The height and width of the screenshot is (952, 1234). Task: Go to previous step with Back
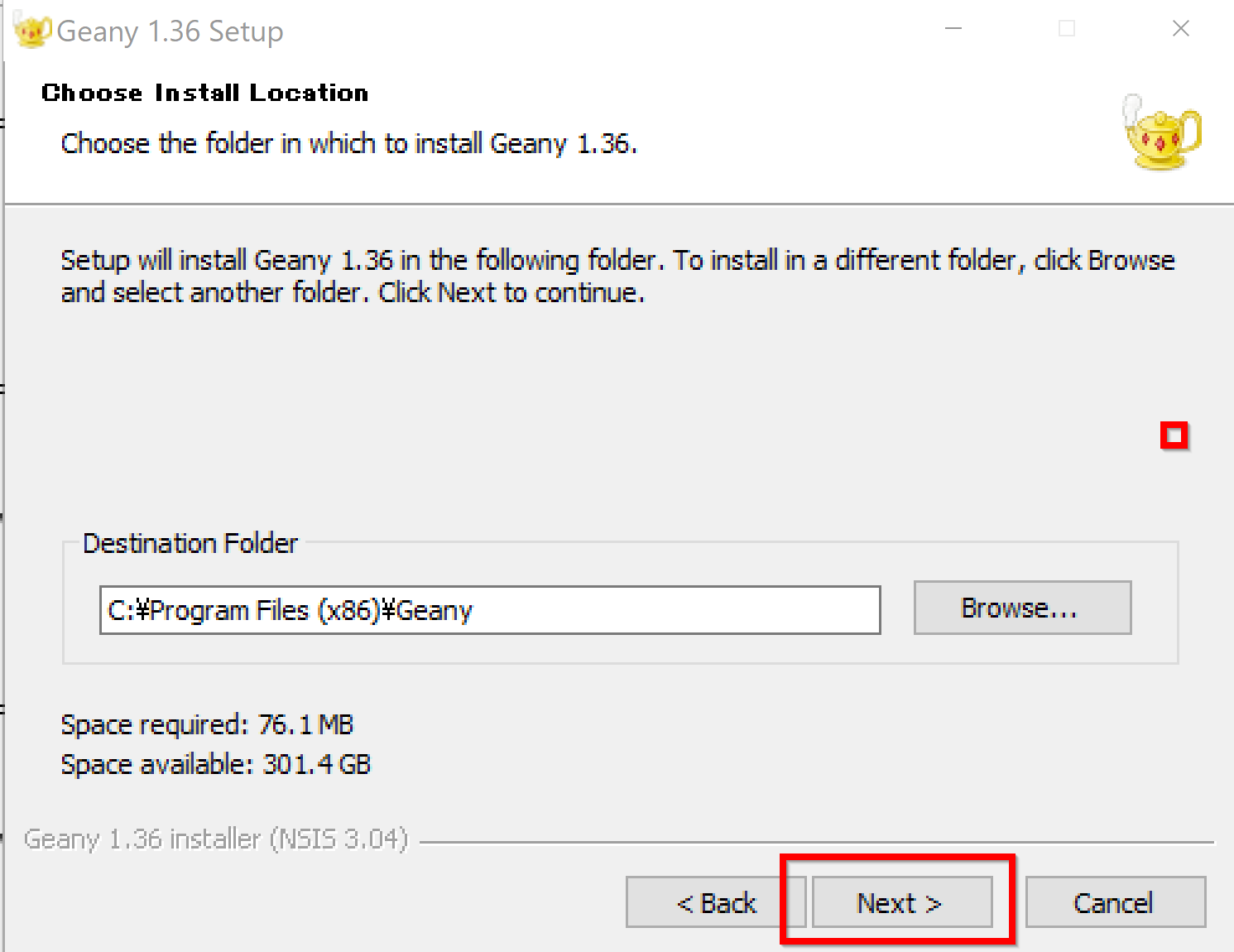(x=715, y=902)
